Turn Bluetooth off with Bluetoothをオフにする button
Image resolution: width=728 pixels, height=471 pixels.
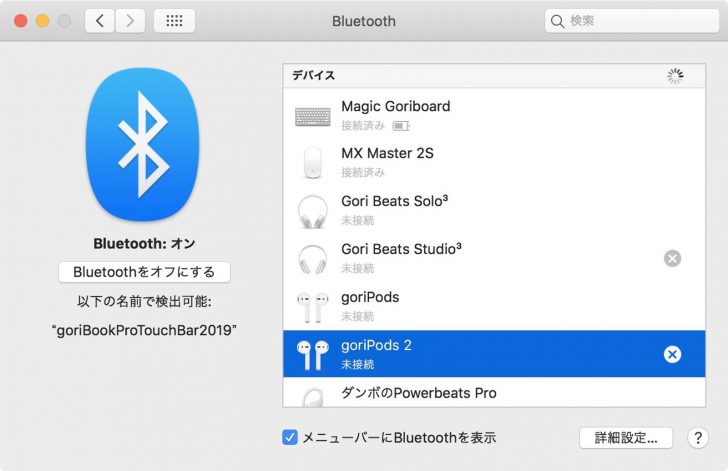pyautogui.click(x=144, y=272)
